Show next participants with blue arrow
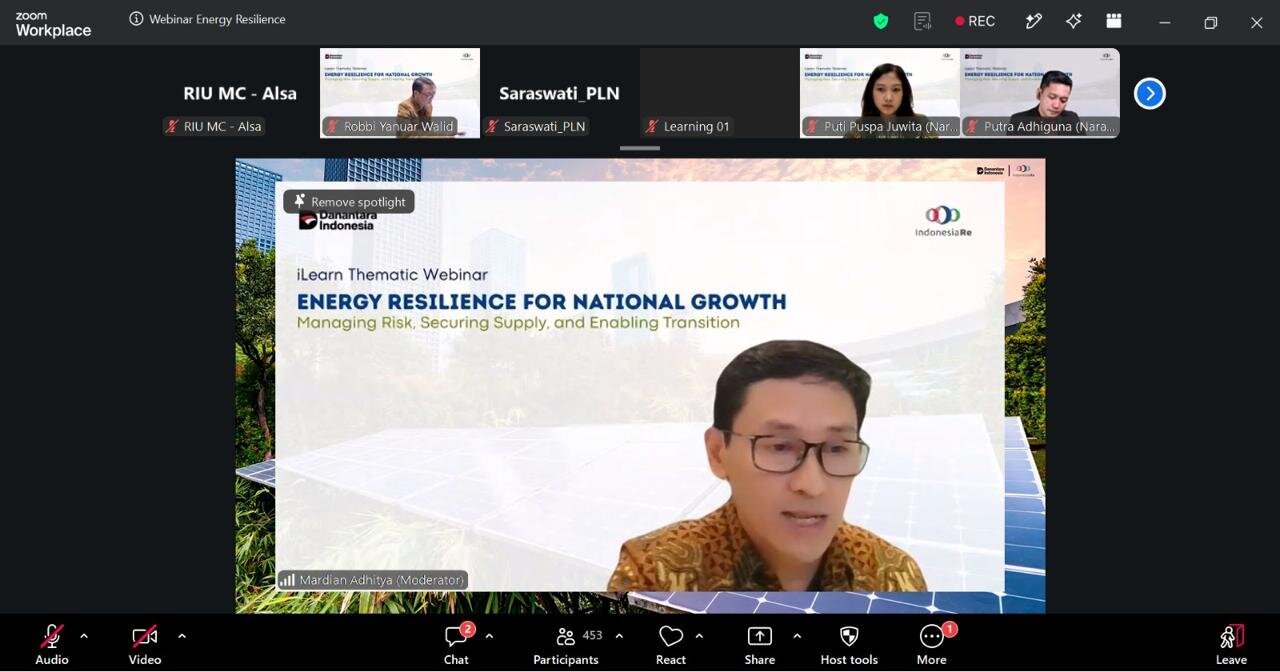The image size is (1280, 672). tap(1150, 93)
